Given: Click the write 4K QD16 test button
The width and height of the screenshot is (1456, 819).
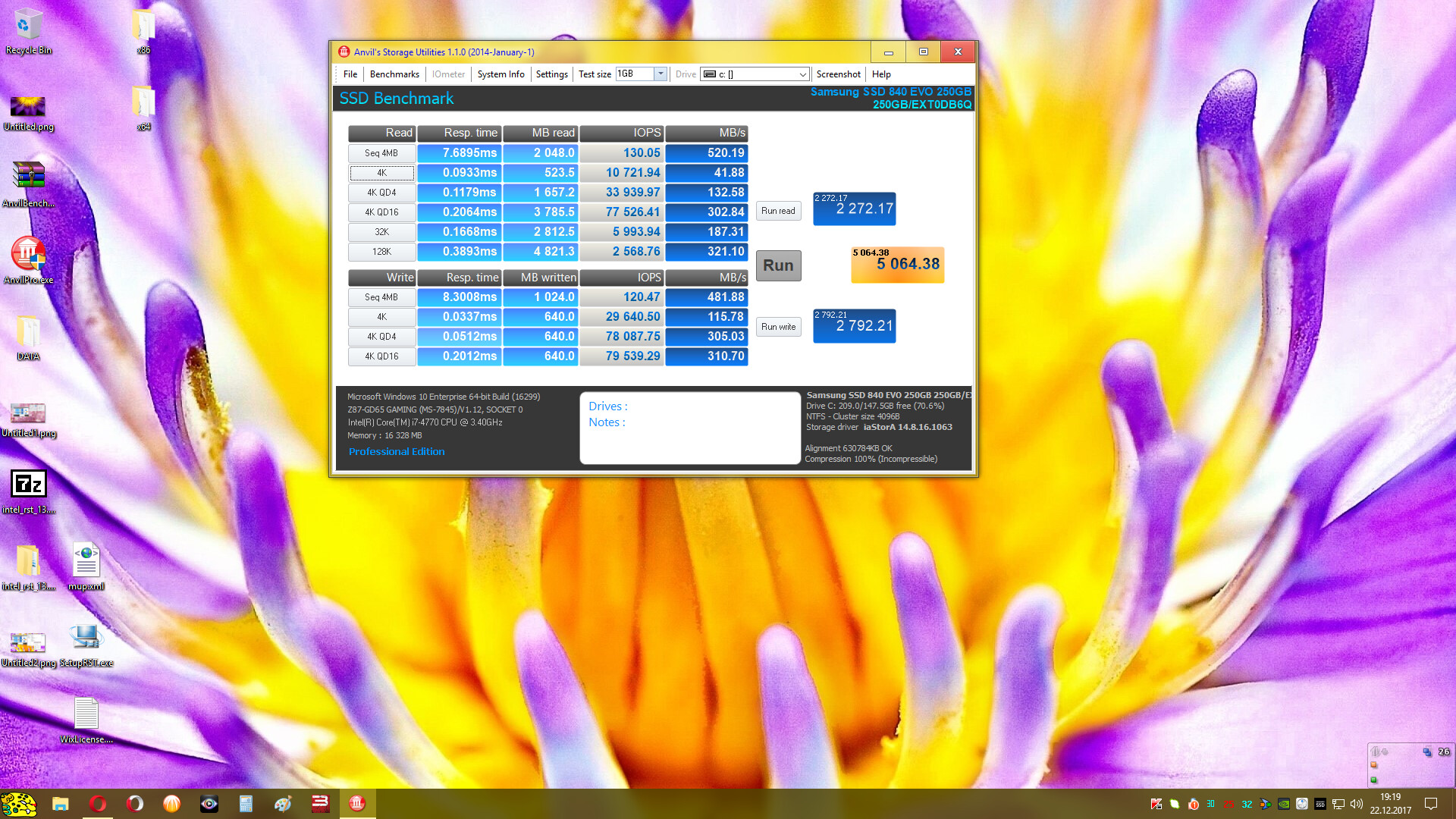Looking at the screenshot, I should pos(381,356).
